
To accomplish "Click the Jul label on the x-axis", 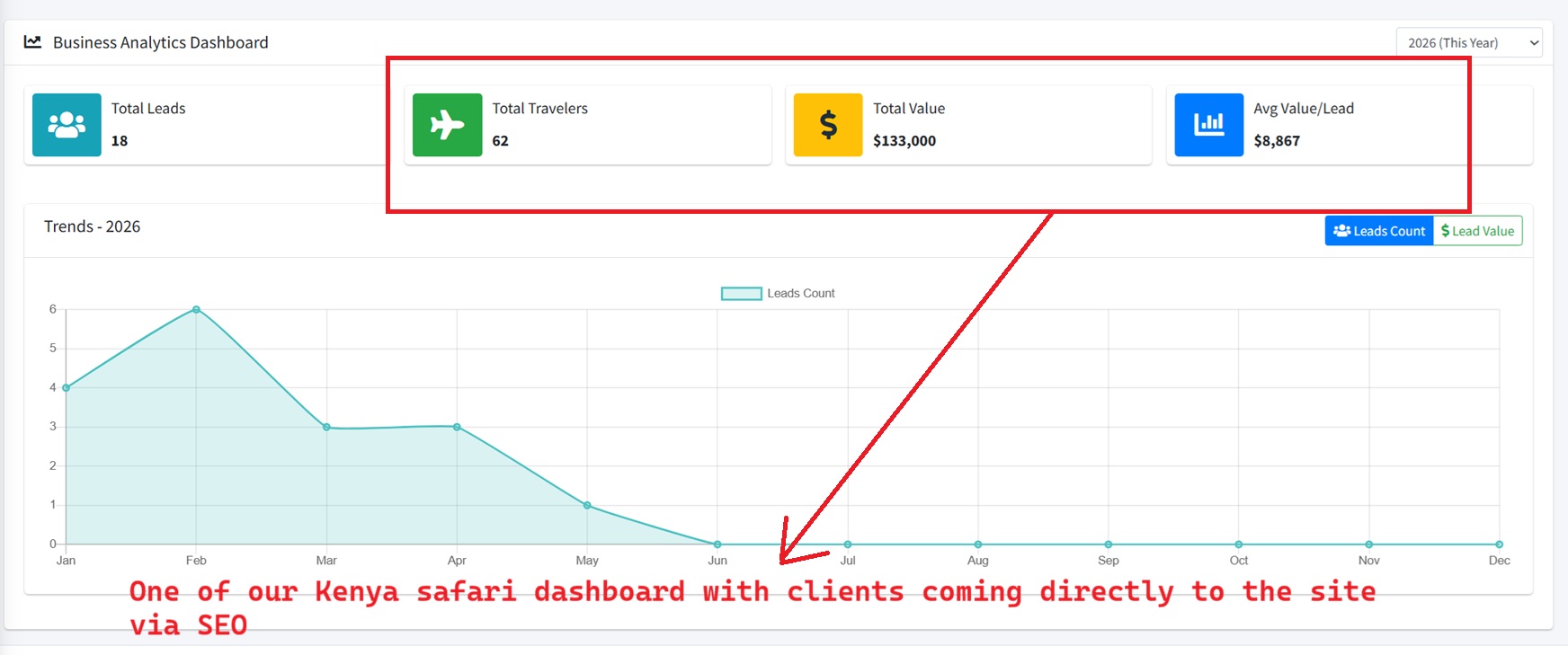I will 848,561.
